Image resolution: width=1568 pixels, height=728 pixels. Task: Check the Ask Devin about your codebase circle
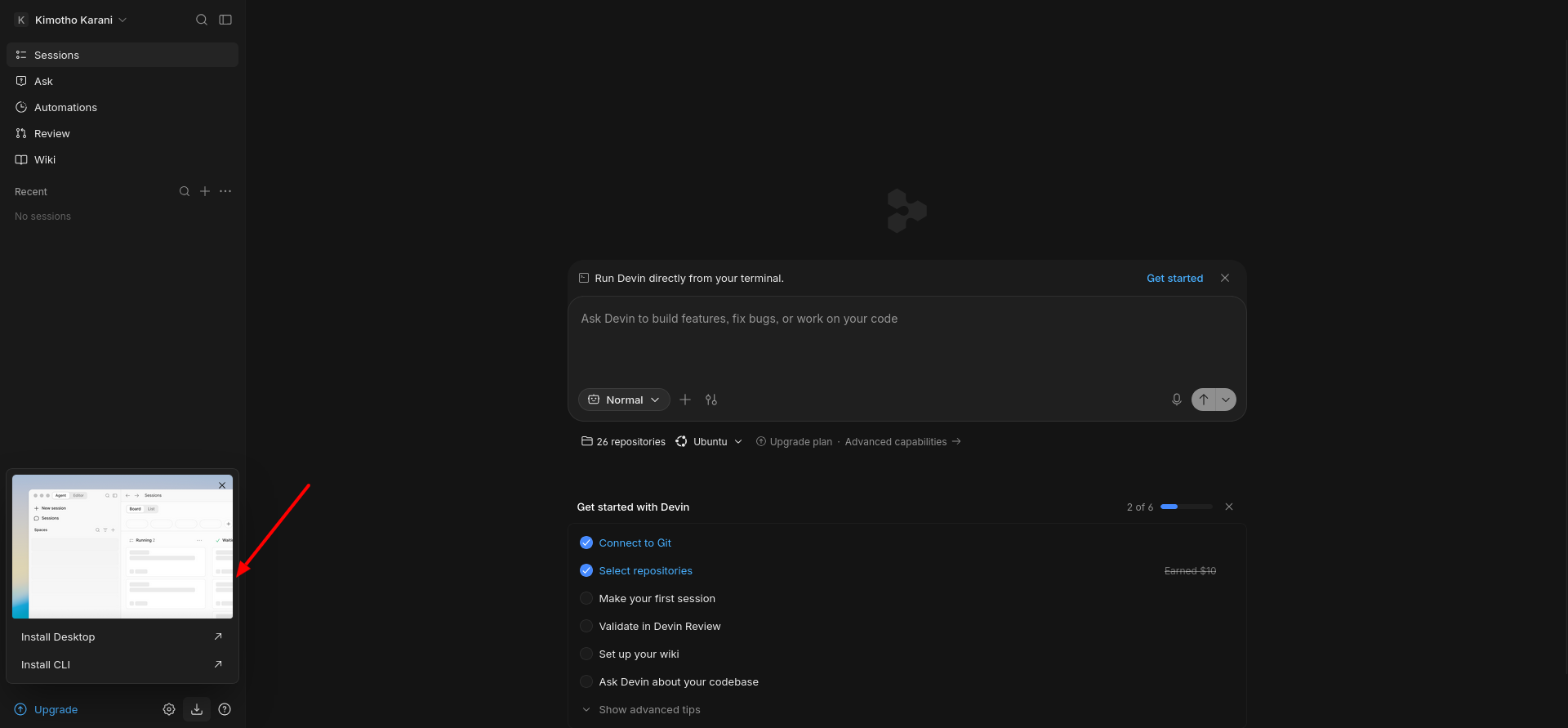coord(586,681)
